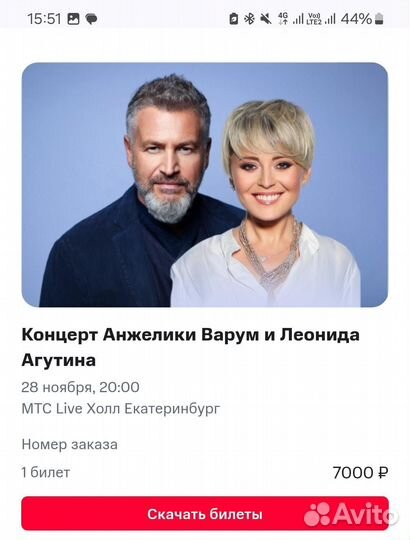
Task: Tap the picture notification icon in status bar
Action: click(73, 19)
